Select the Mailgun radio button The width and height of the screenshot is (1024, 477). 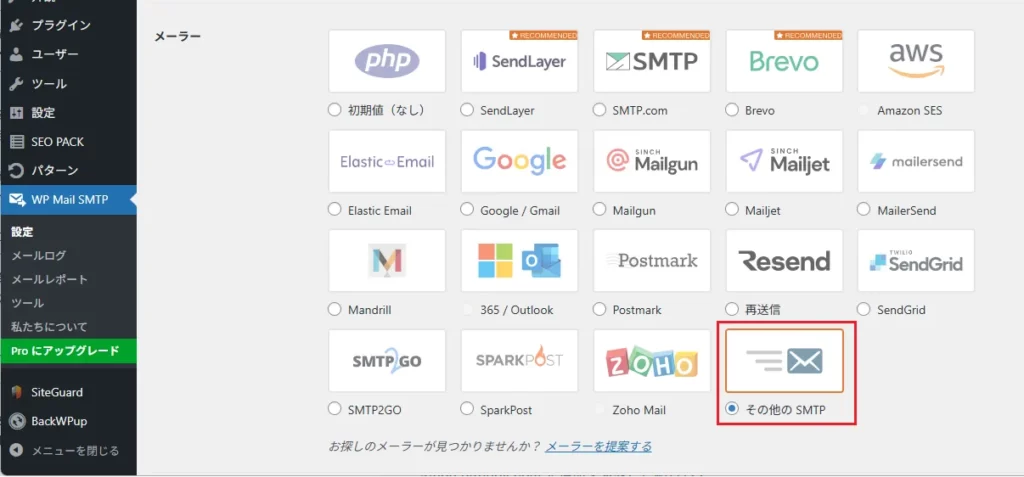click(x=600, y=210)
